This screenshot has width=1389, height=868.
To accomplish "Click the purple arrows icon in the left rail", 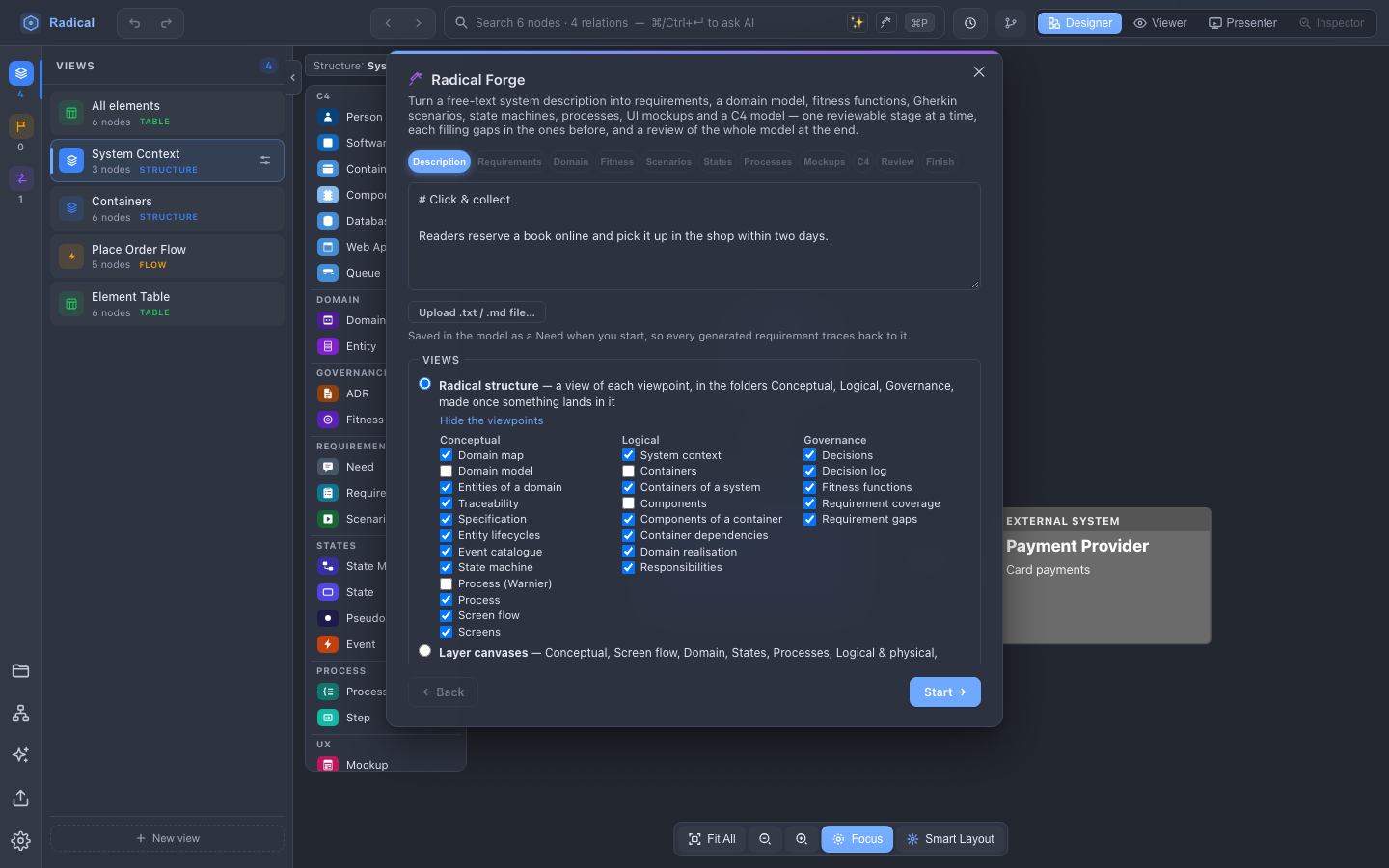I will [x=21, y=177].
